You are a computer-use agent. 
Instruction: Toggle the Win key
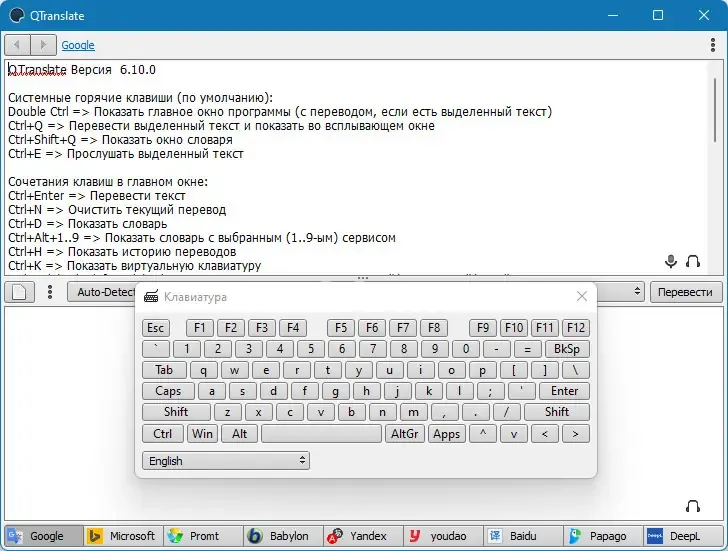click(202, 434)
